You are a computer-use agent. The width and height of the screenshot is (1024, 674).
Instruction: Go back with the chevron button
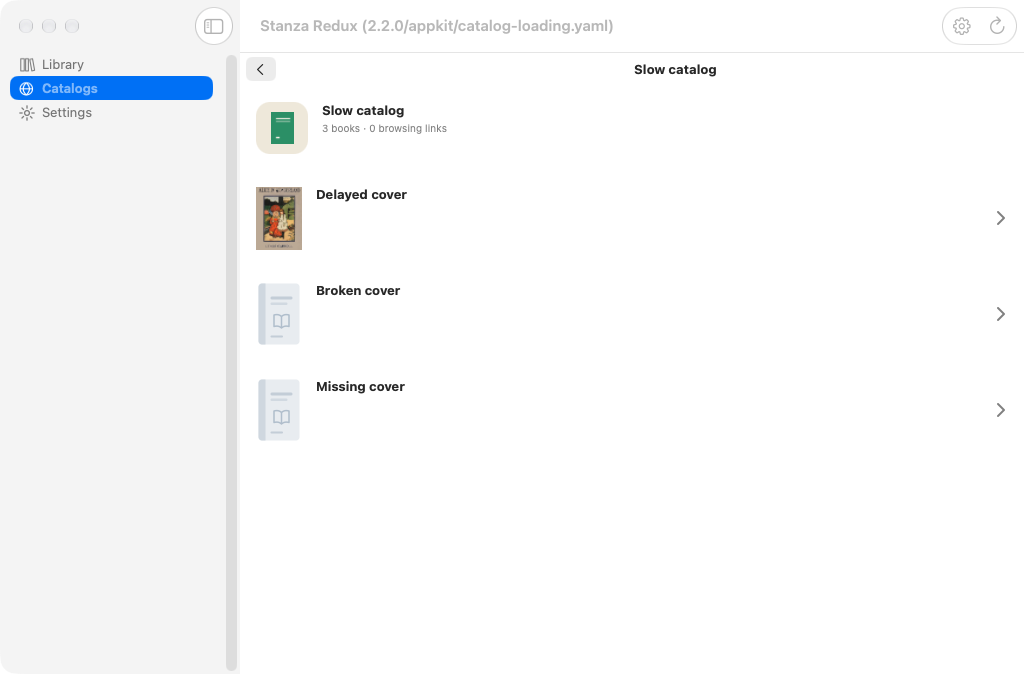coord(261,69)
